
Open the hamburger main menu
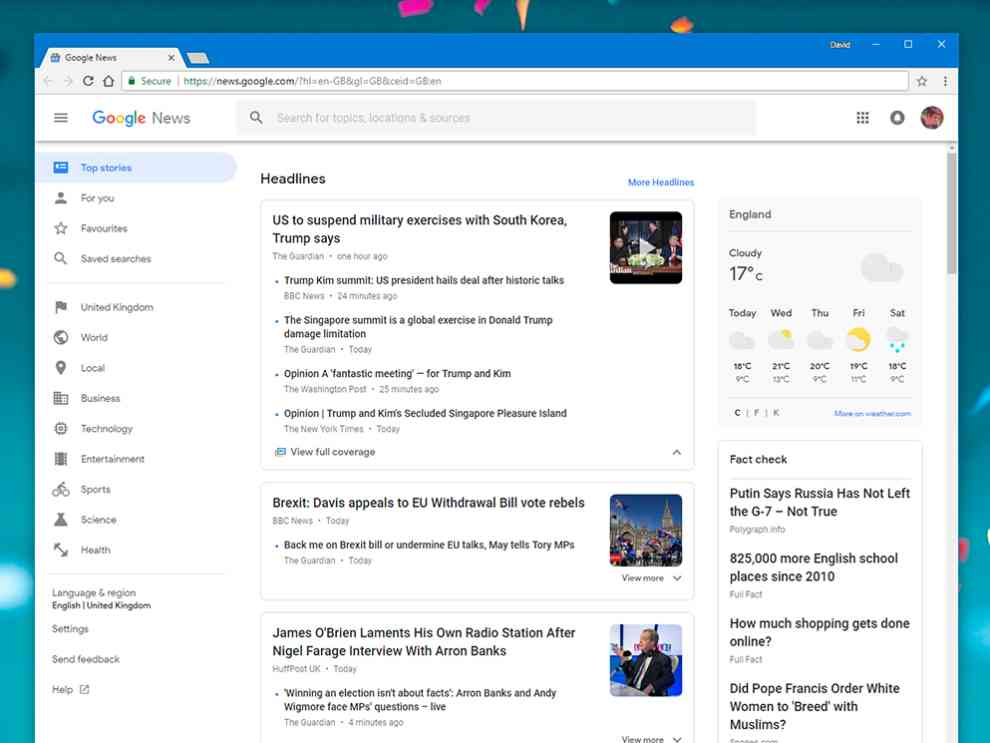tap(61, 117)
